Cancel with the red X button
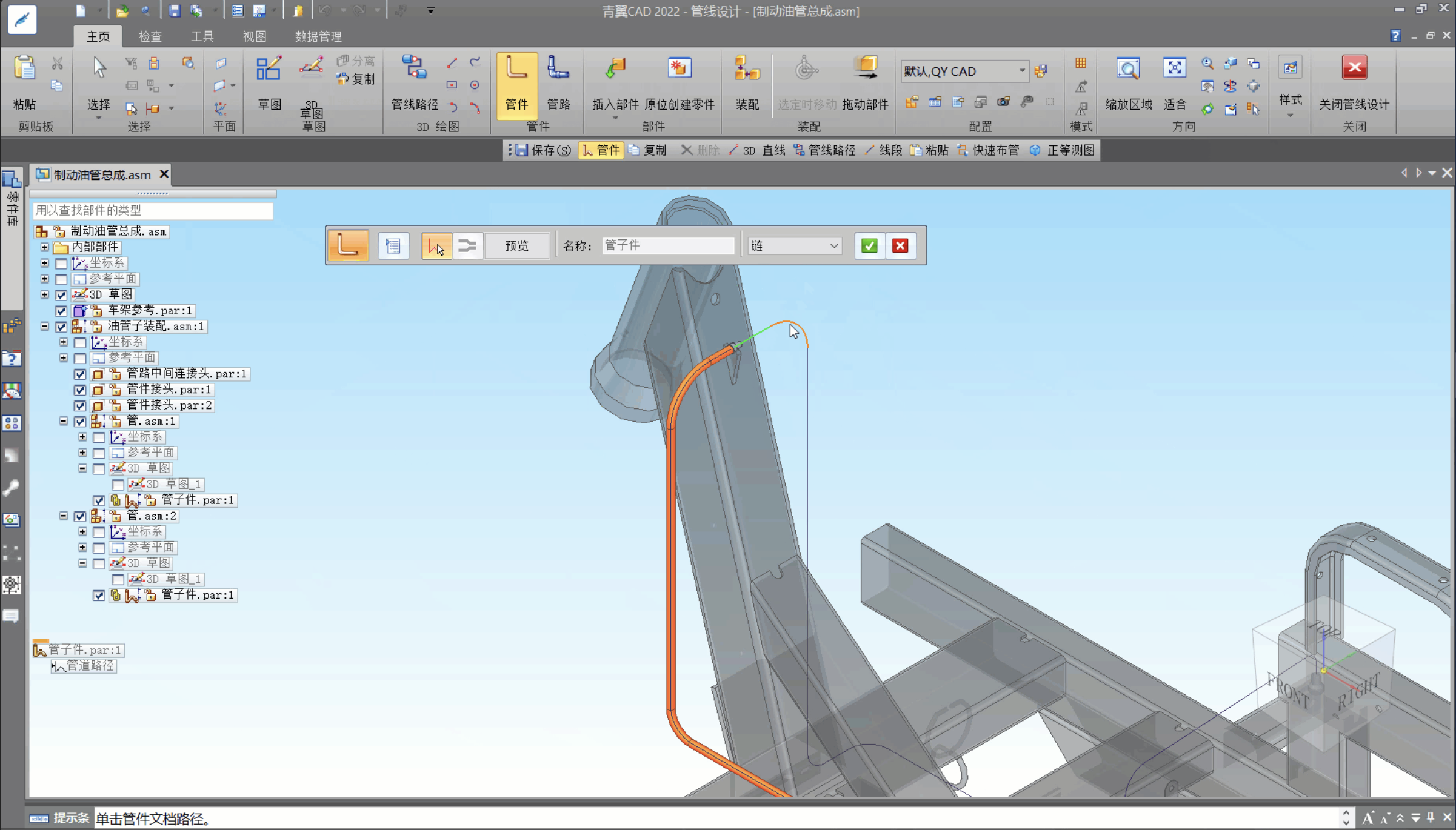The image size is (1456, 830). 900,245
